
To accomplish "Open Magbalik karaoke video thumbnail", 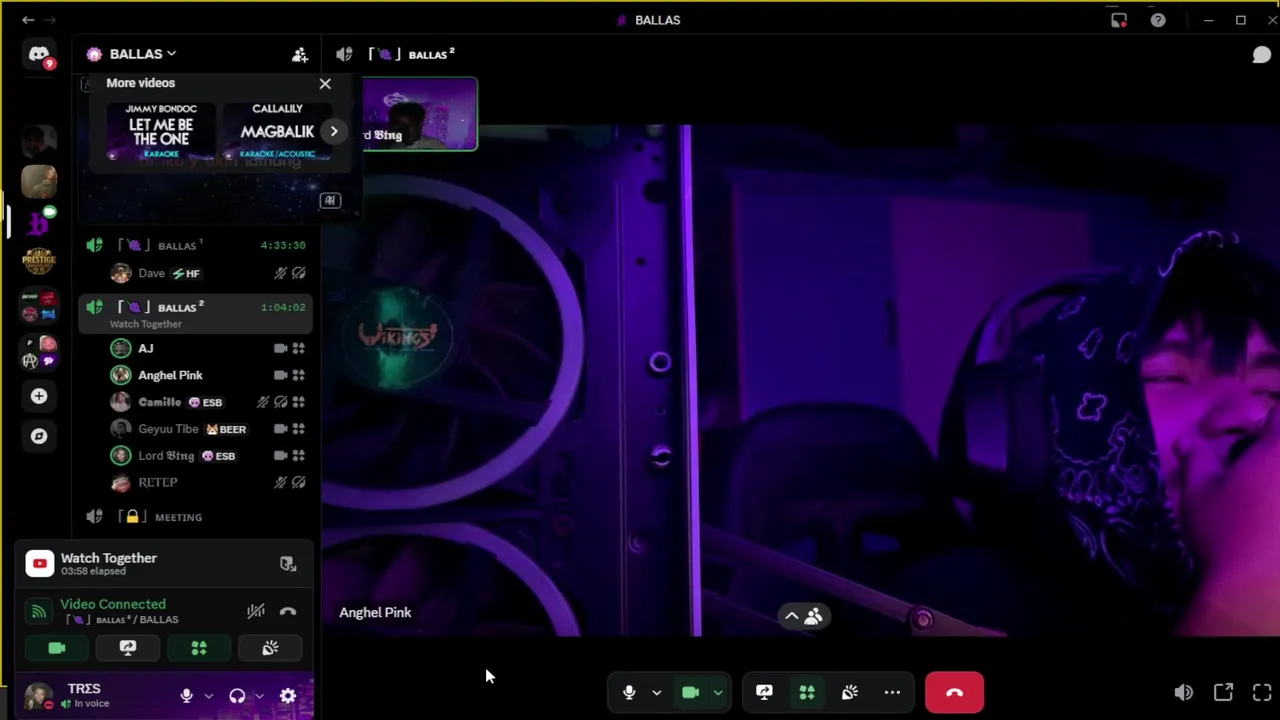I will [x=277, y=131].
